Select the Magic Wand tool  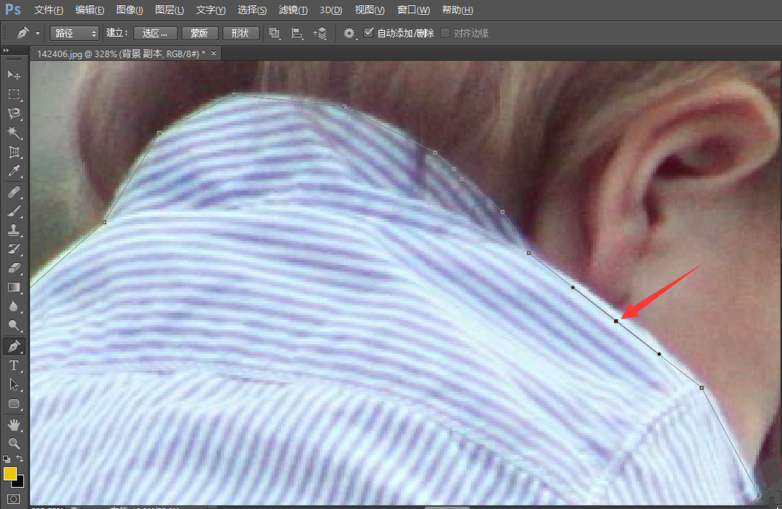click(x=13, y=133)
